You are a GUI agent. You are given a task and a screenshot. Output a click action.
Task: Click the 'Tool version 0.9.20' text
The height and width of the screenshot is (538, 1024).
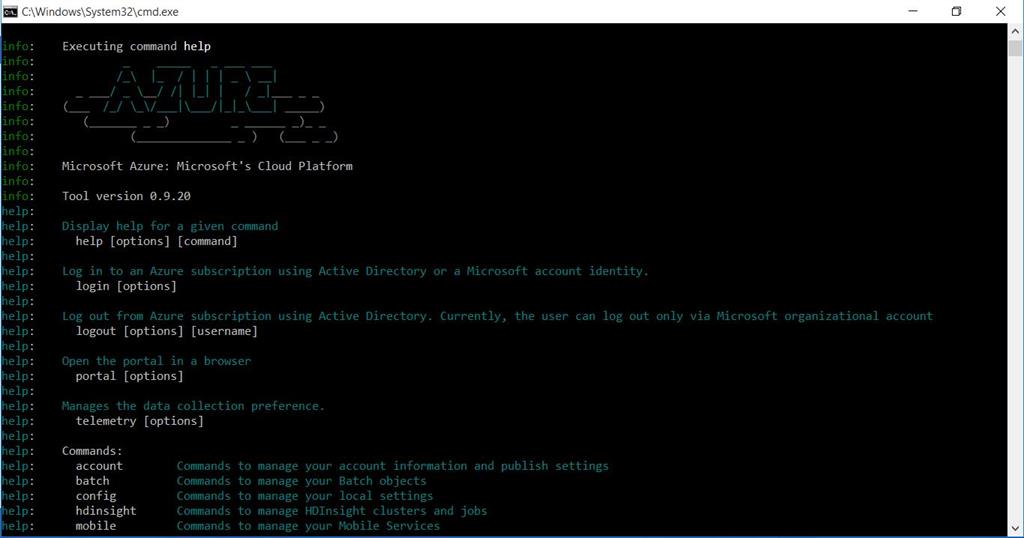point(126,196)
